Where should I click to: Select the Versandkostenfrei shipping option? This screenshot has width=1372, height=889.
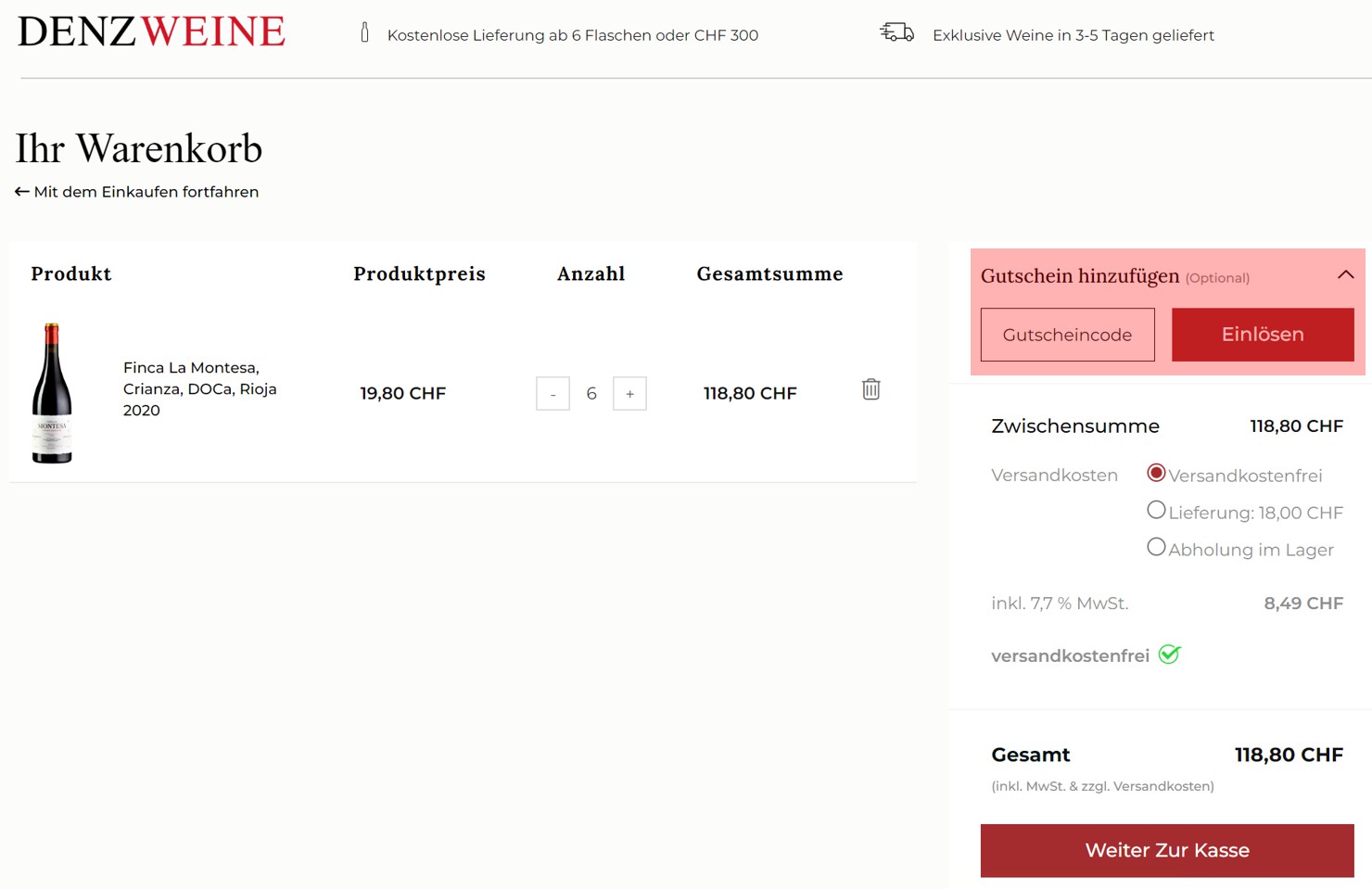(x=1156, y=474)
